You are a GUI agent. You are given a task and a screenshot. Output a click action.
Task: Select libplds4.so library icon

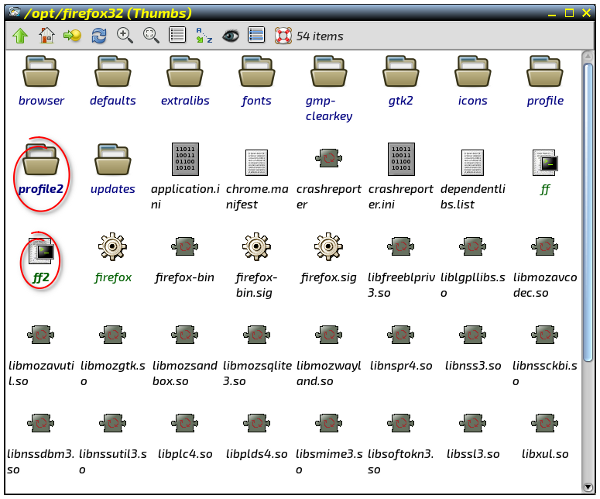[256, 423]
